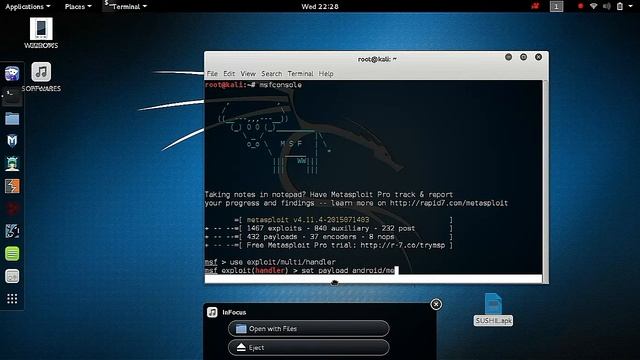The height and width of the screenshot is (360, 640).
Task: Launch the red icon in the dock
Action: point(12,209)
